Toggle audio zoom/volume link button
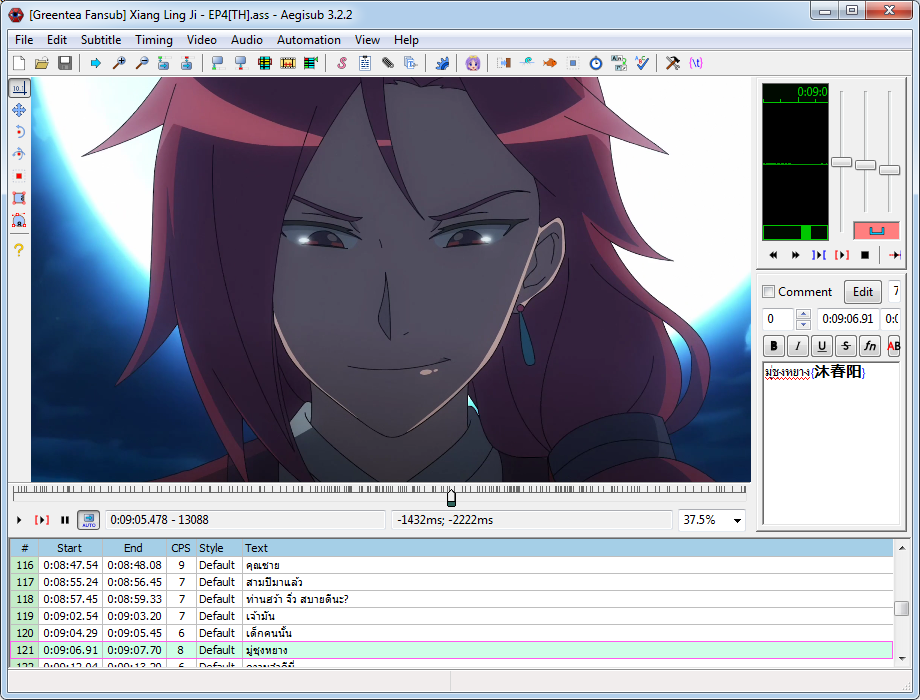920x700 pixels. click(x=876, y=231)
